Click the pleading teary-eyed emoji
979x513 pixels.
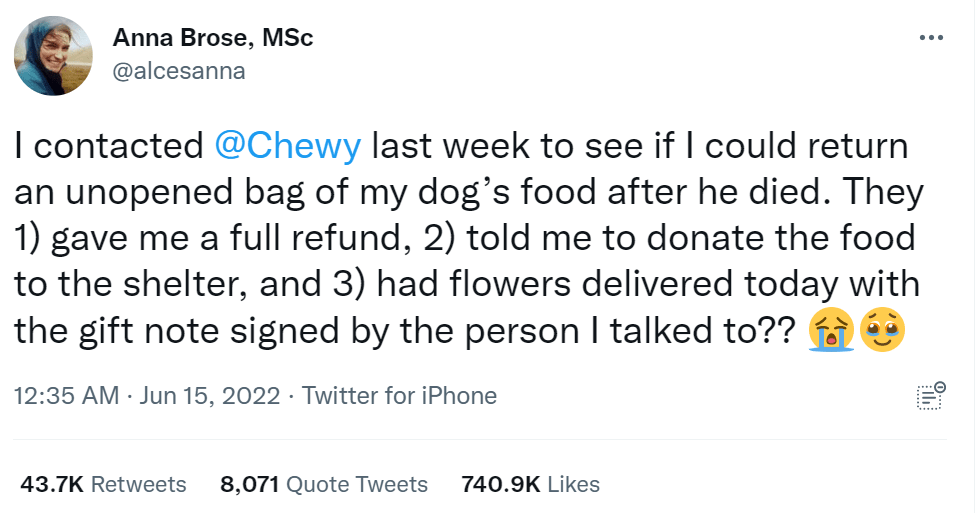tap(883, 333)
